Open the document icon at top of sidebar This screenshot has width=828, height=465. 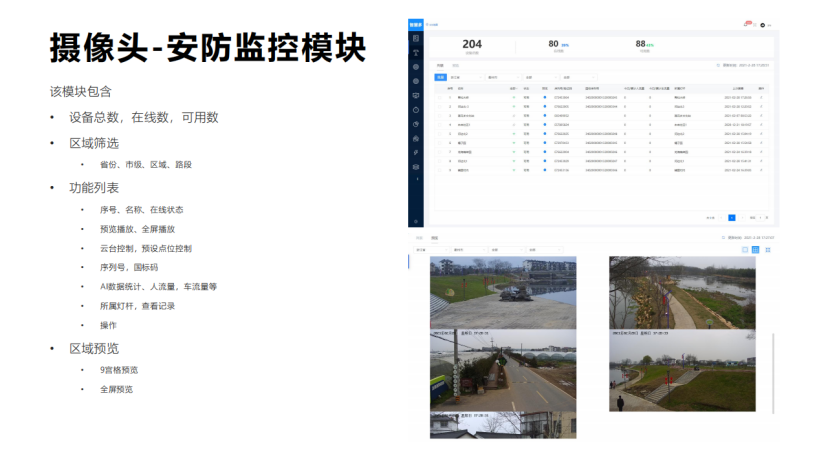(416, 39)
